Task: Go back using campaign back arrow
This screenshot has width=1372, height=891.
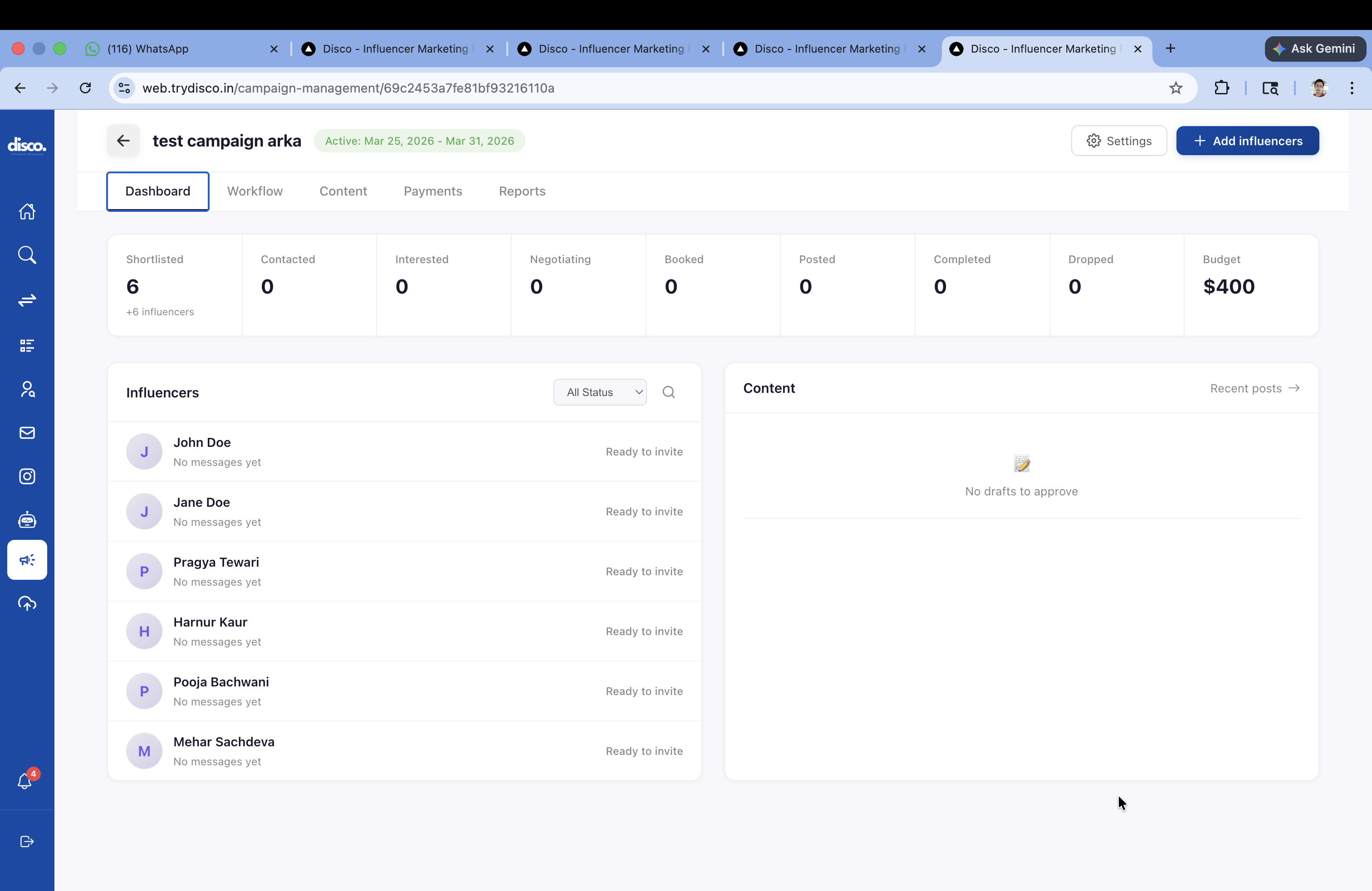Action: click(x=123, y=141)
